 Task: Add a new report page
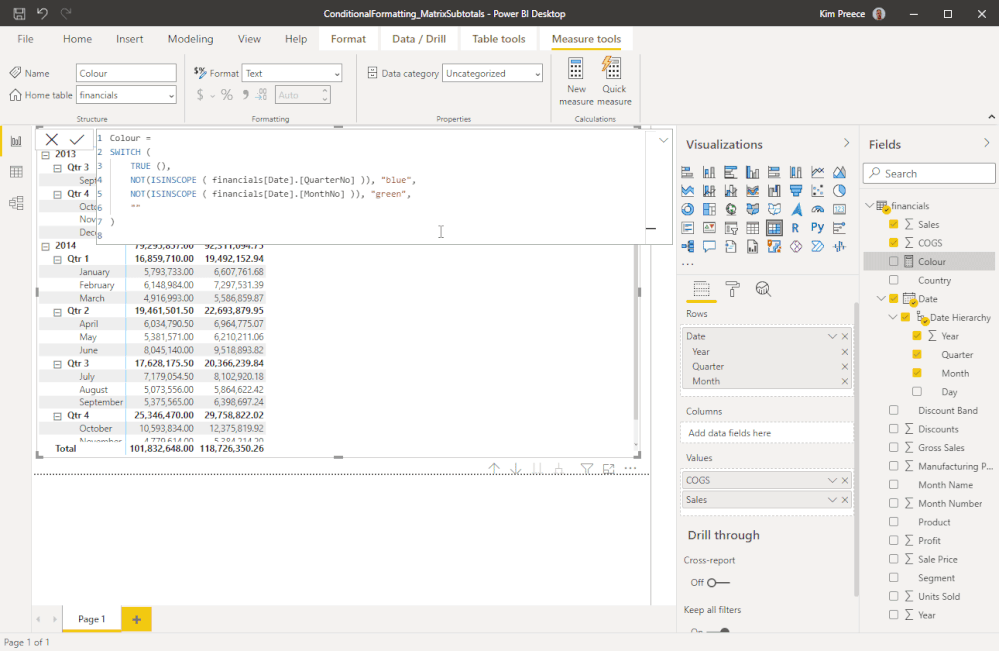(x=136, y=619)
